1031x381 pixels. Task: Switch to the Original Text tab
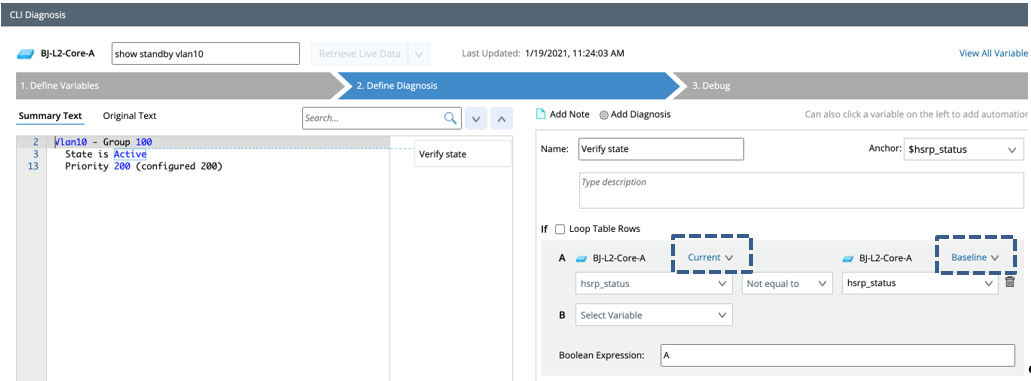pos(130,116)
